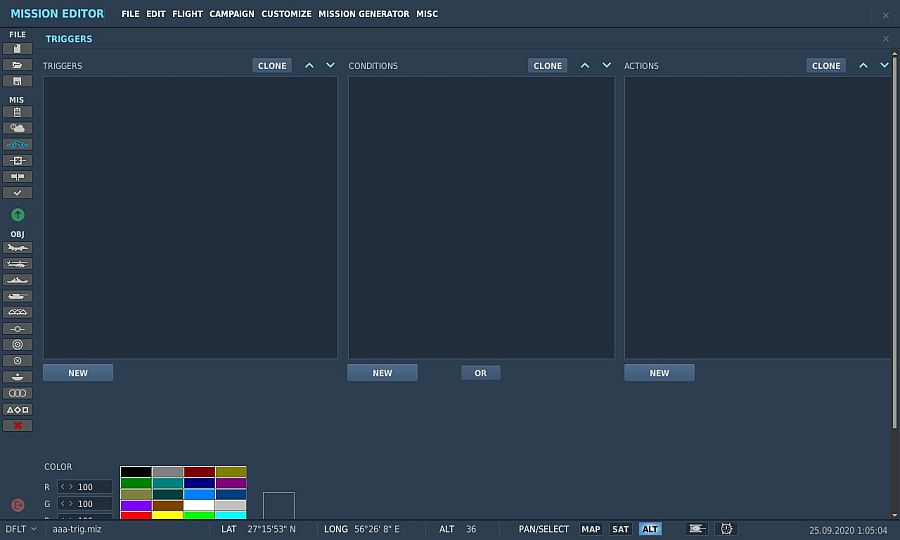Click the G color value field
The image size is (900, 540).
tap(85, 504)
